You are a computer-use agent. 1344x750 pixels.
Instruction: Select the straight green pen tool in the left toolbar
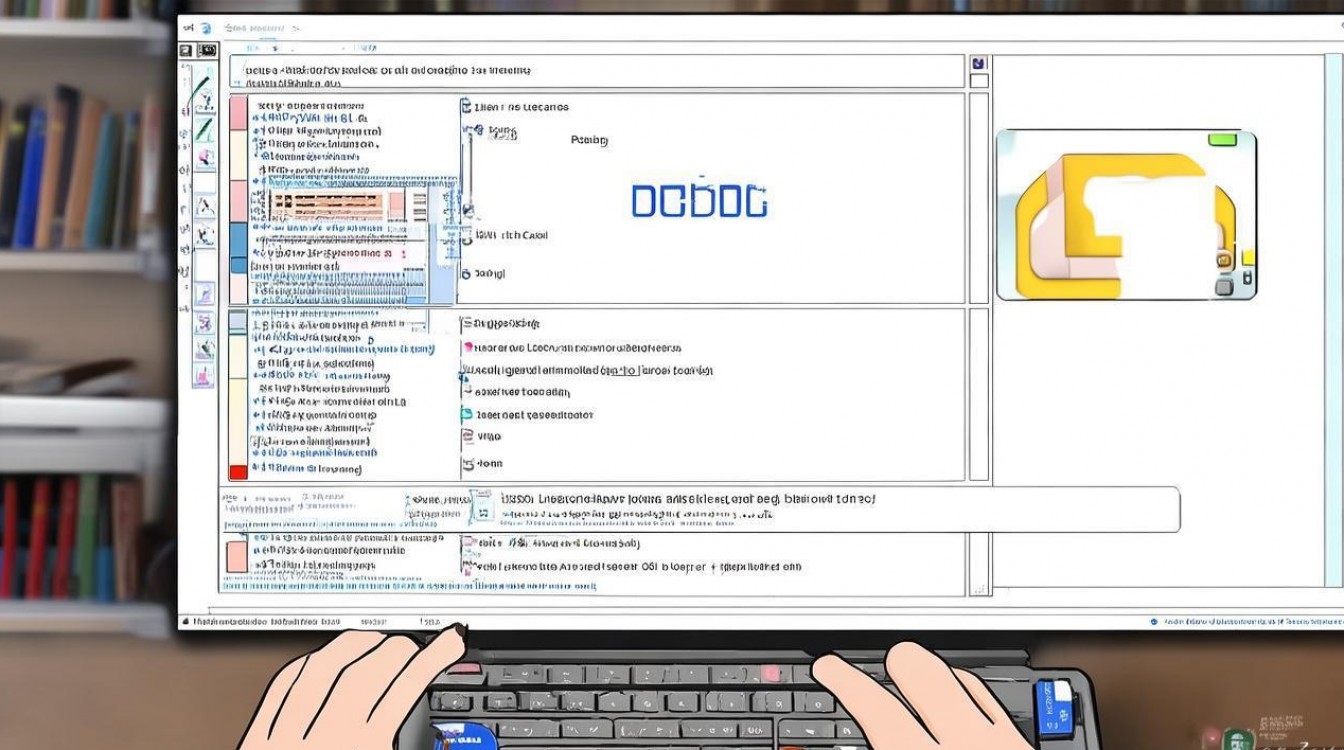point(204,129)
